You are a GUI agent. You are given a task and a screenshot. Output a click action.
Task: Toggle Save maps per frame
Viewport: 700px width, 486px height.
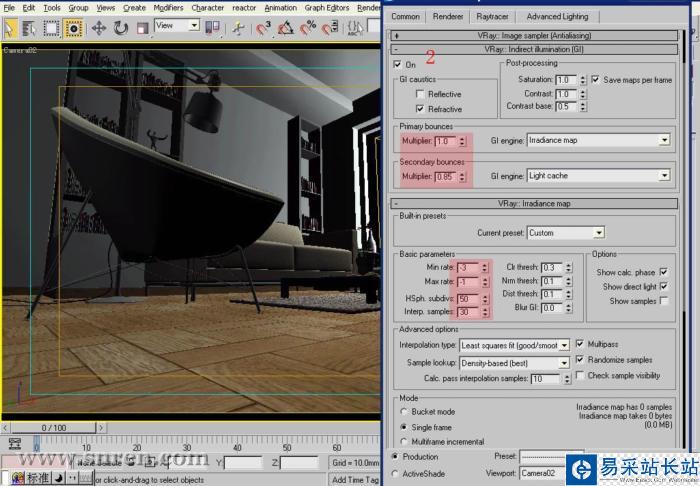595,79
